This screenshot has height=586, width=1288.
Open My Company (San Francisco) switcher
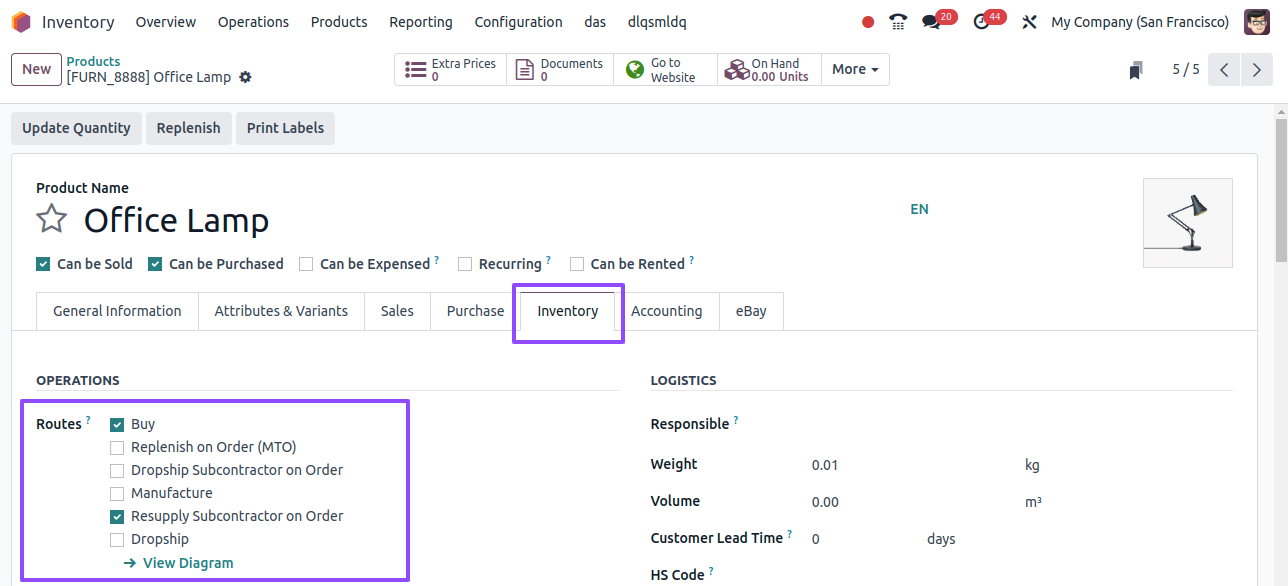[x=1140, y=22]
